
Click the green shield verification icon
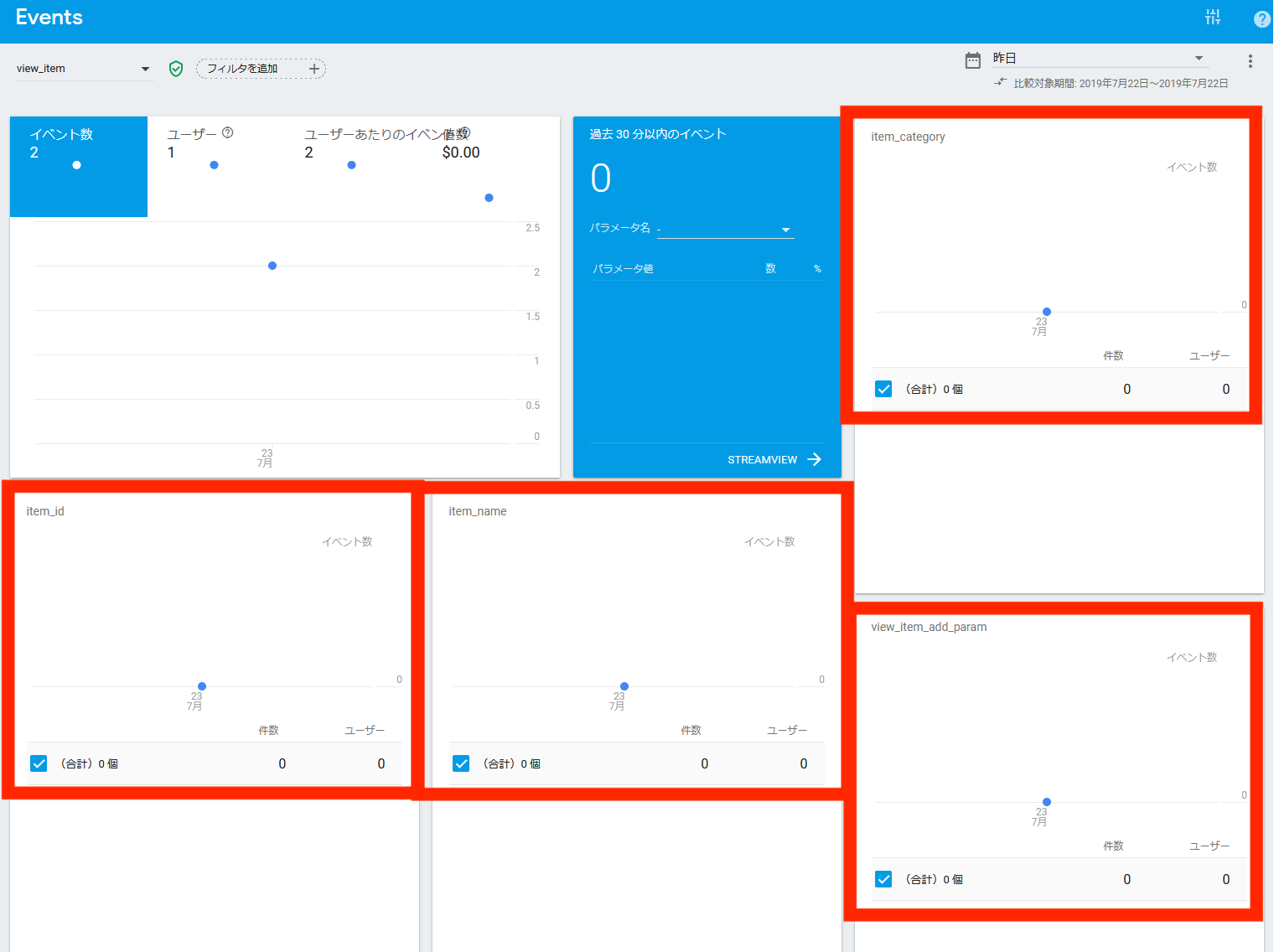click(x=176, y=69)
